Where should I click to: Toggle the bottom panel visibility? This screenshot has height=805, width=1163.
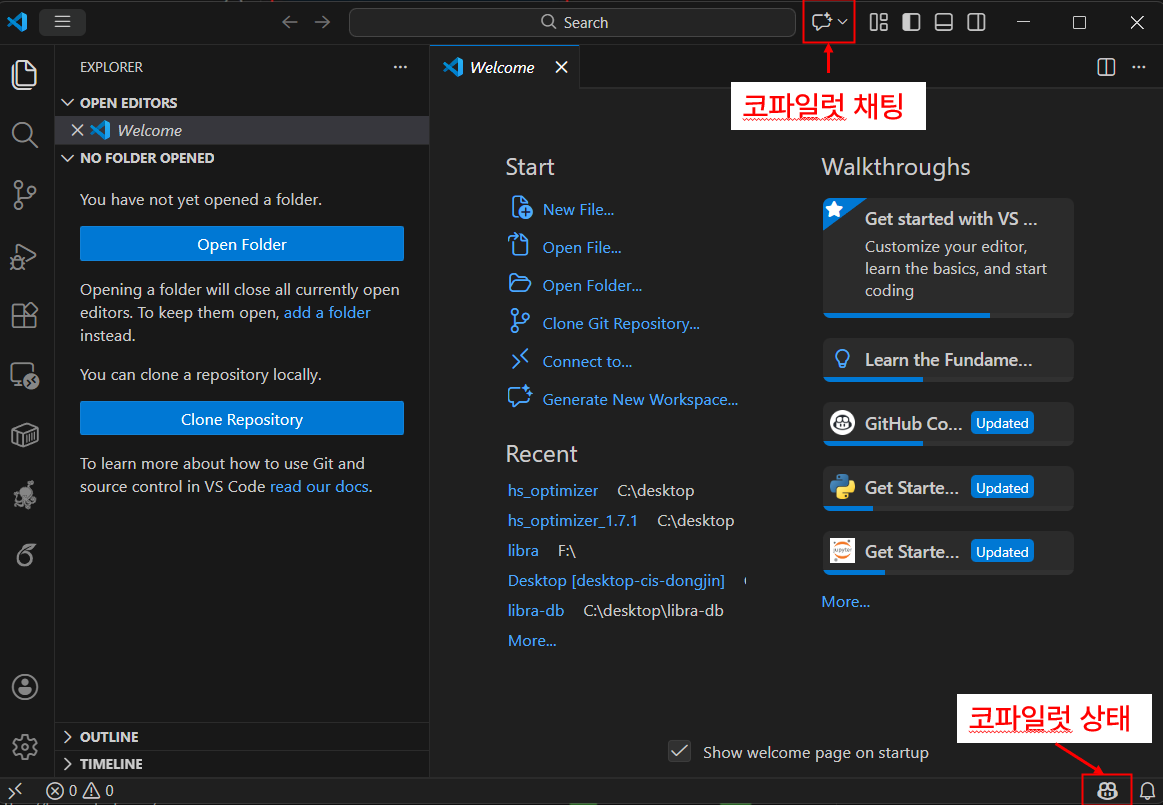click(944, 22)
